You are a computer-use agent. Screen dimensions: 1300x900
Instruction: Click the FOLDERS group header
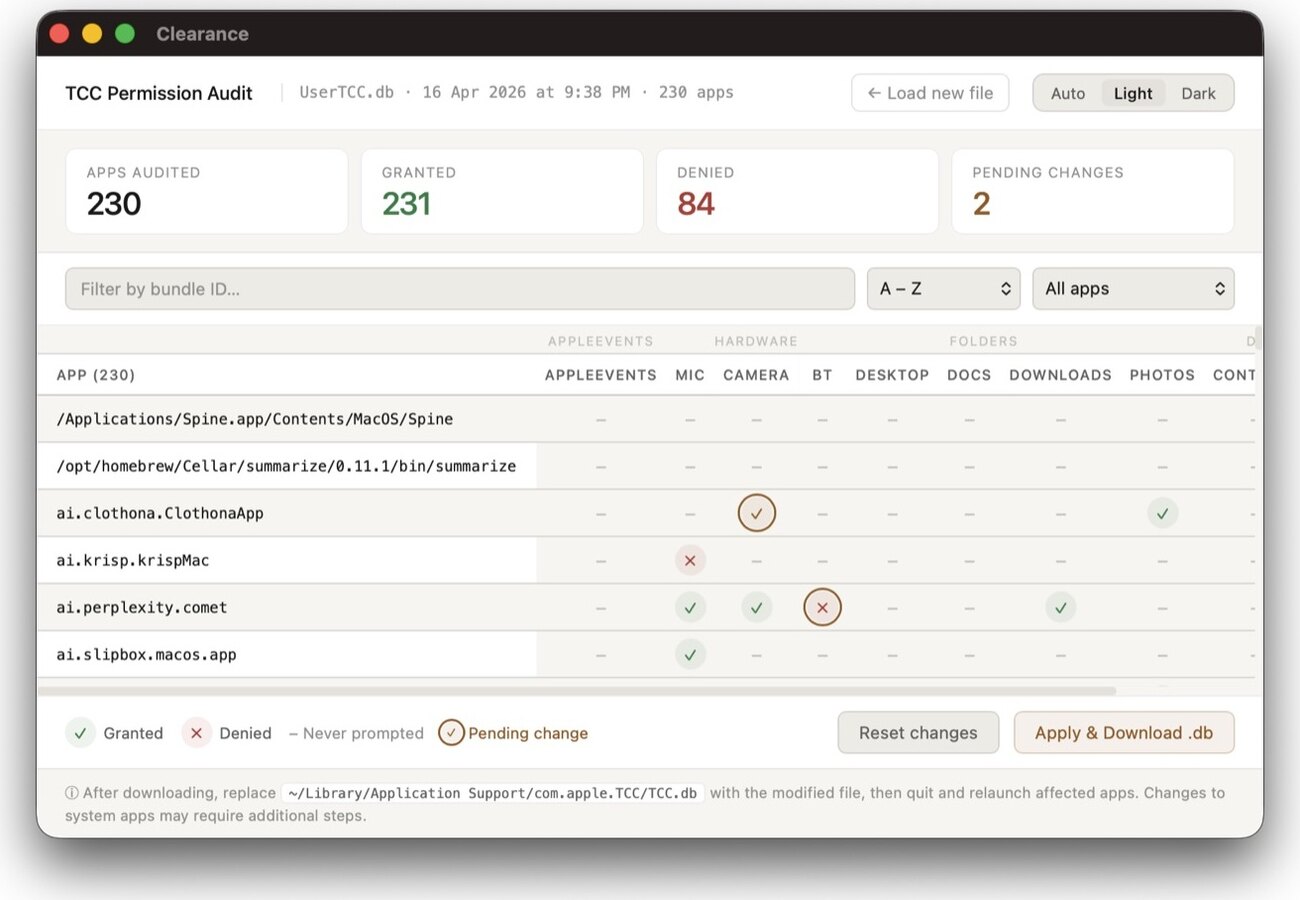pos(983,341)
